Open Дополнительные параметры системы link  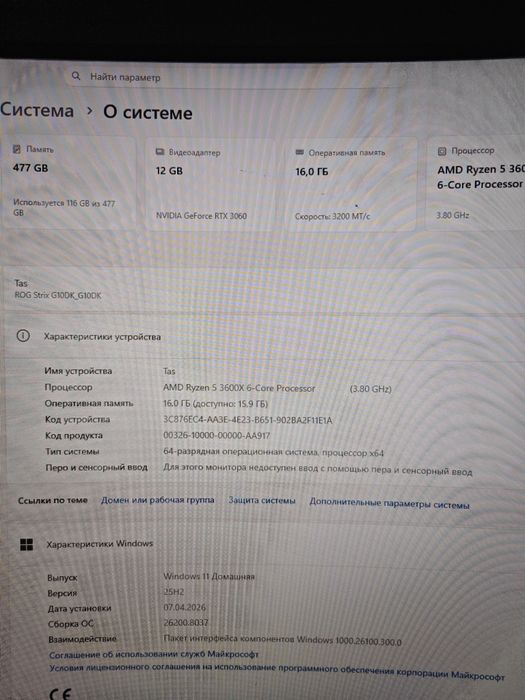(x=389, y=503)
